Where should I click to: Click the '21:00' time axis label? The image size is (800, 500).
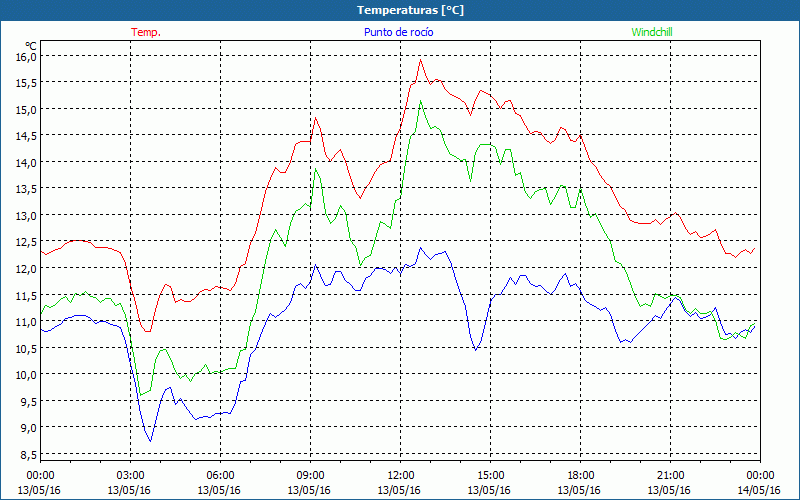click(x=670, y=476)
